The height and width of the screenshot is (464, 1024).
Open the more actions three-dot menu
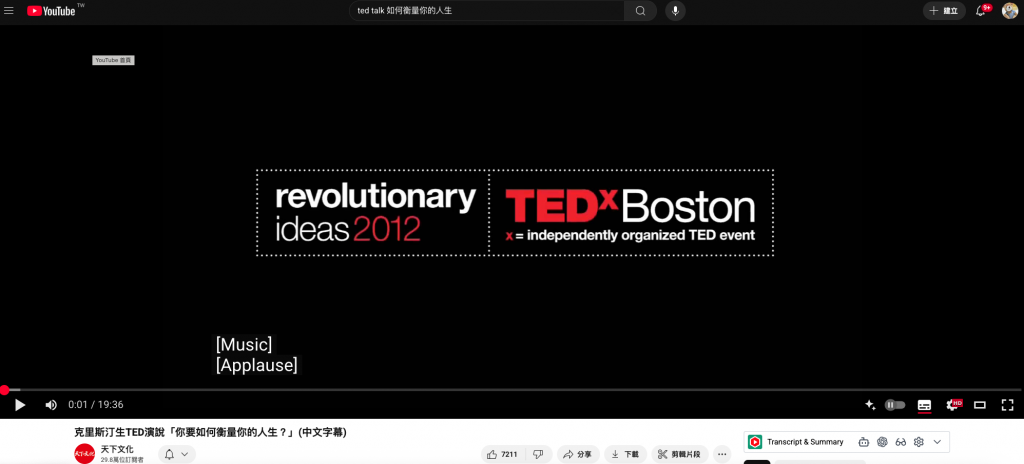(722, 454)
